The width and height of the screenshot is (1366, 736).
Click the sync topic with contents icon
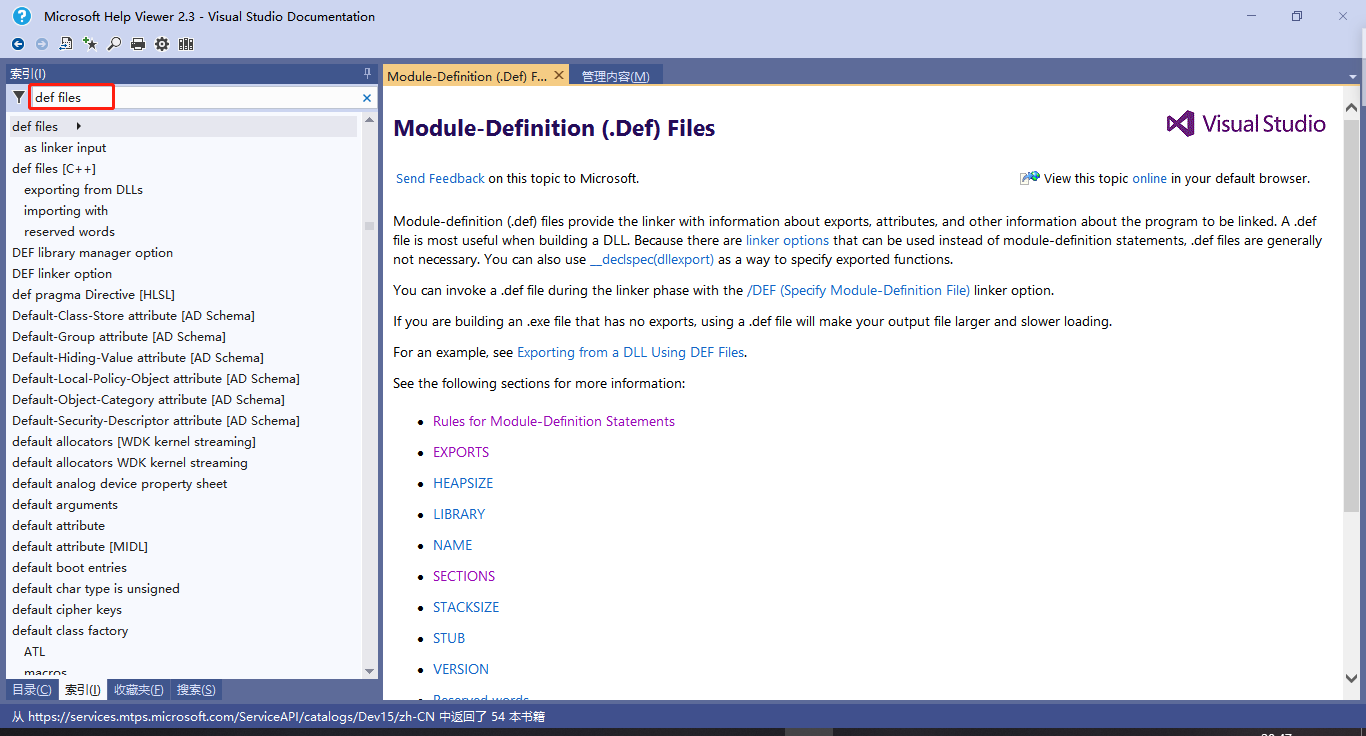click(66, 44)
